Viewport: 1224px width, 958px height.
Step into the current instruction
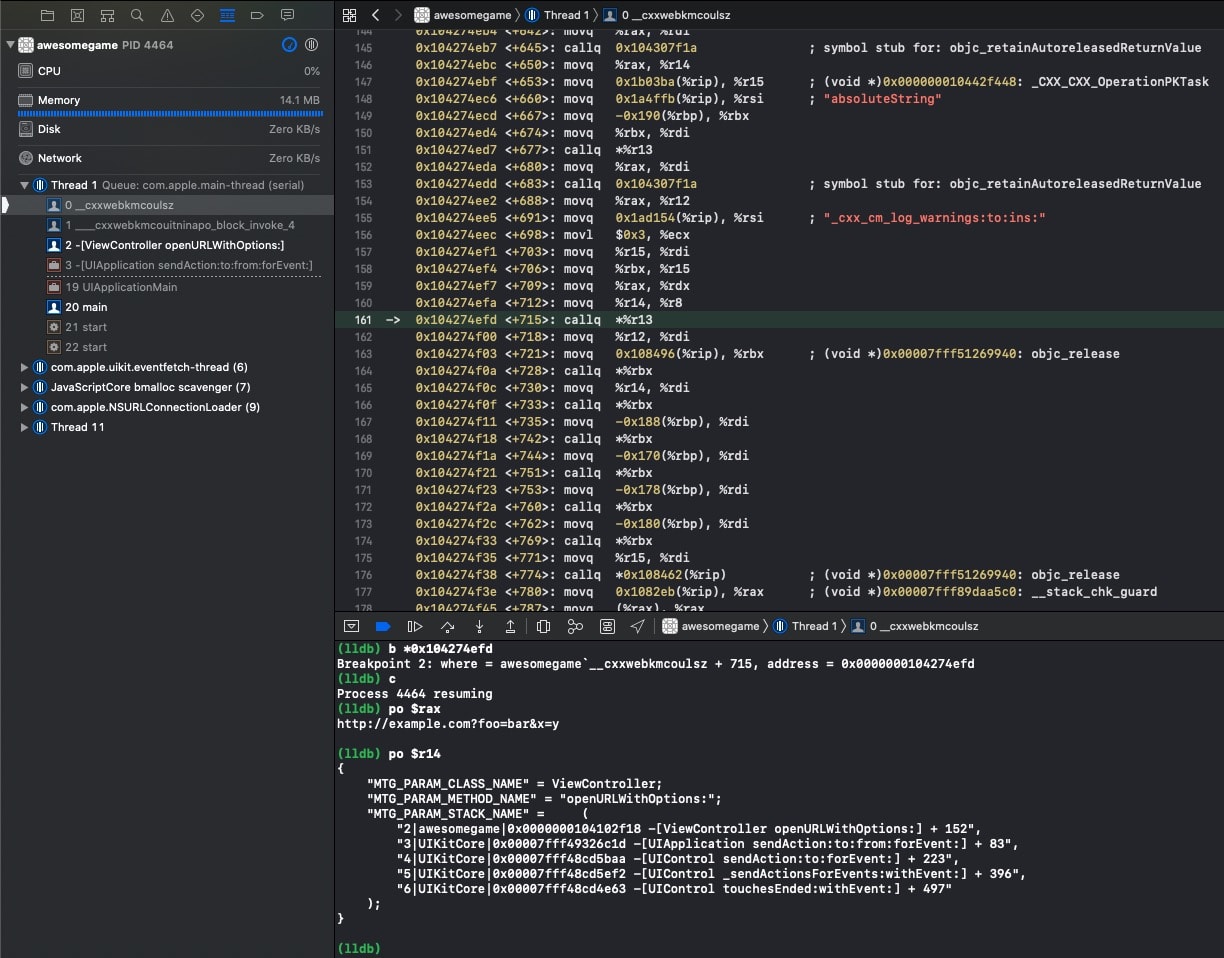point(479,626)
